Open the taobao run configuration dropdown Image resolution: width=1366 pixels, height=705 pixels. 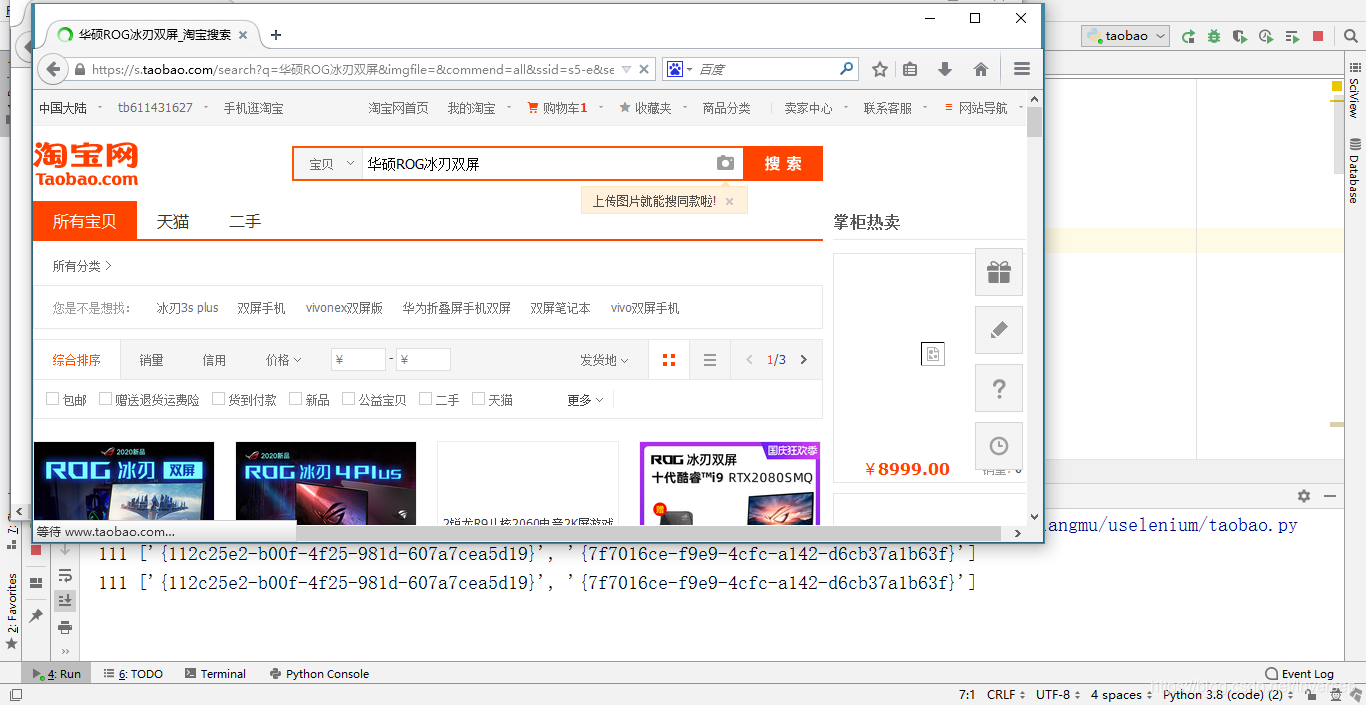pos(1125,36)
